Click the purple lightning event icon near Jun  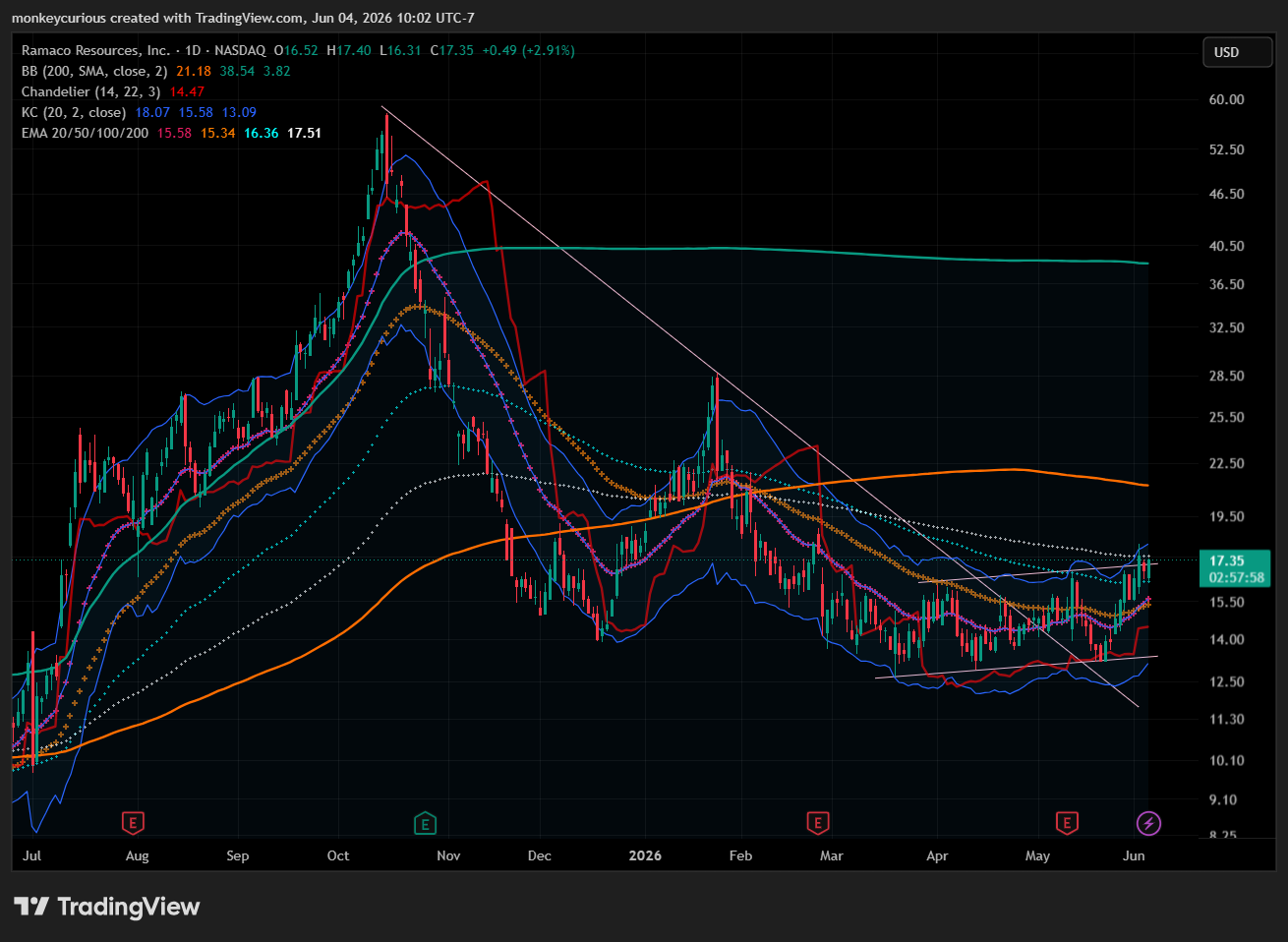click(x=1148, y=823)
